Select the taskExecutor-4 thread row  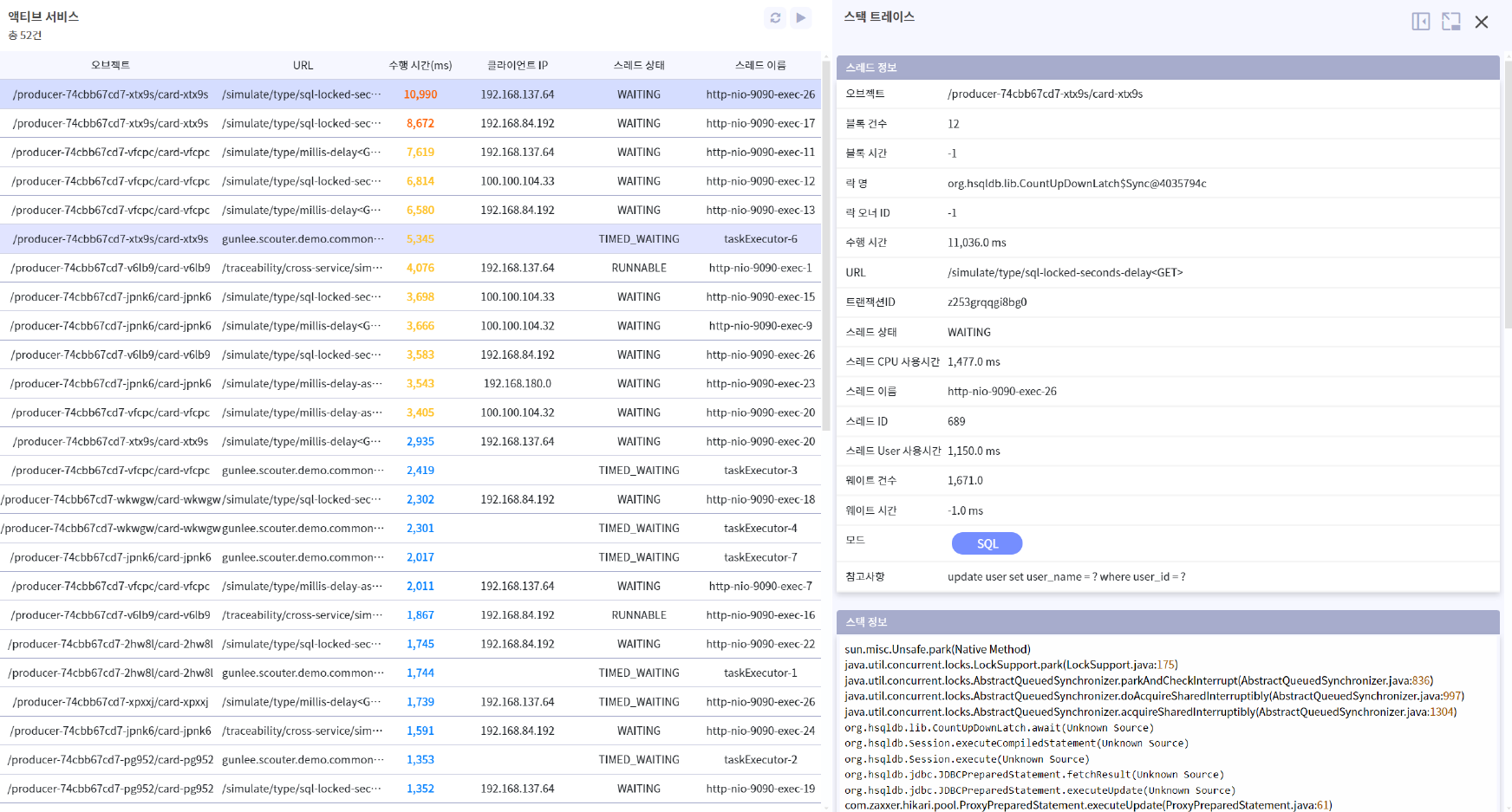click(x=410, y=528)
